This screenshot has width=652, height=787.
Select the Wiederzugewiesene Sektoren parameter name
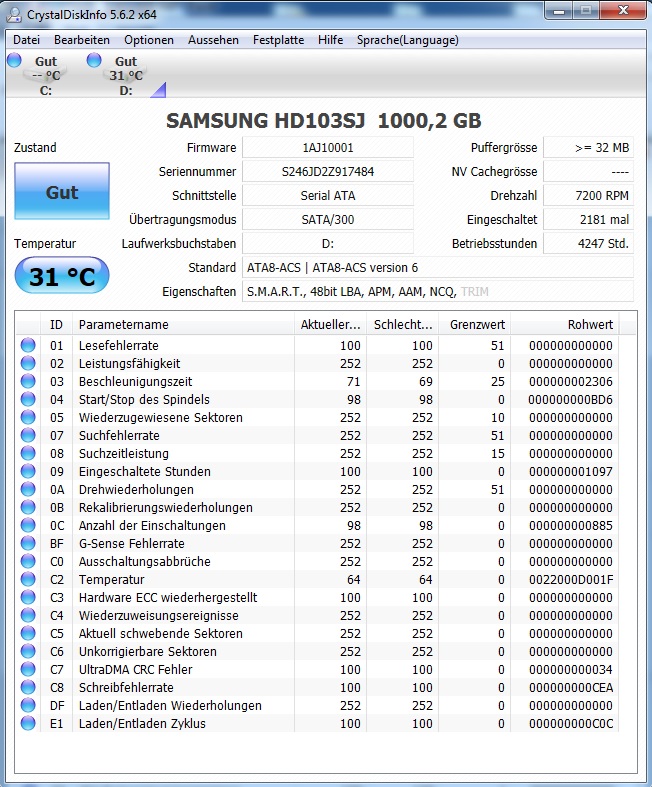pyautogui.click(x=161, y=418)
